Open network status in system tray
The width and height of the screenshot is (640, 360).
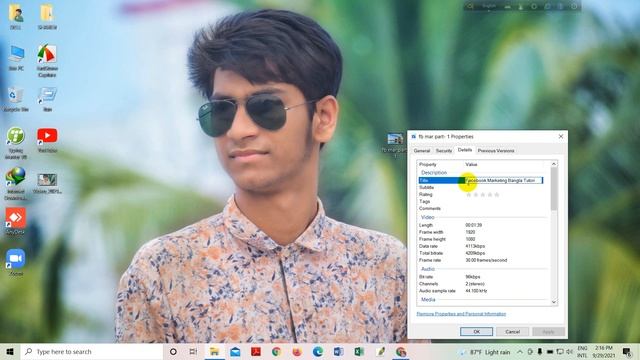(x=560, y=352)
